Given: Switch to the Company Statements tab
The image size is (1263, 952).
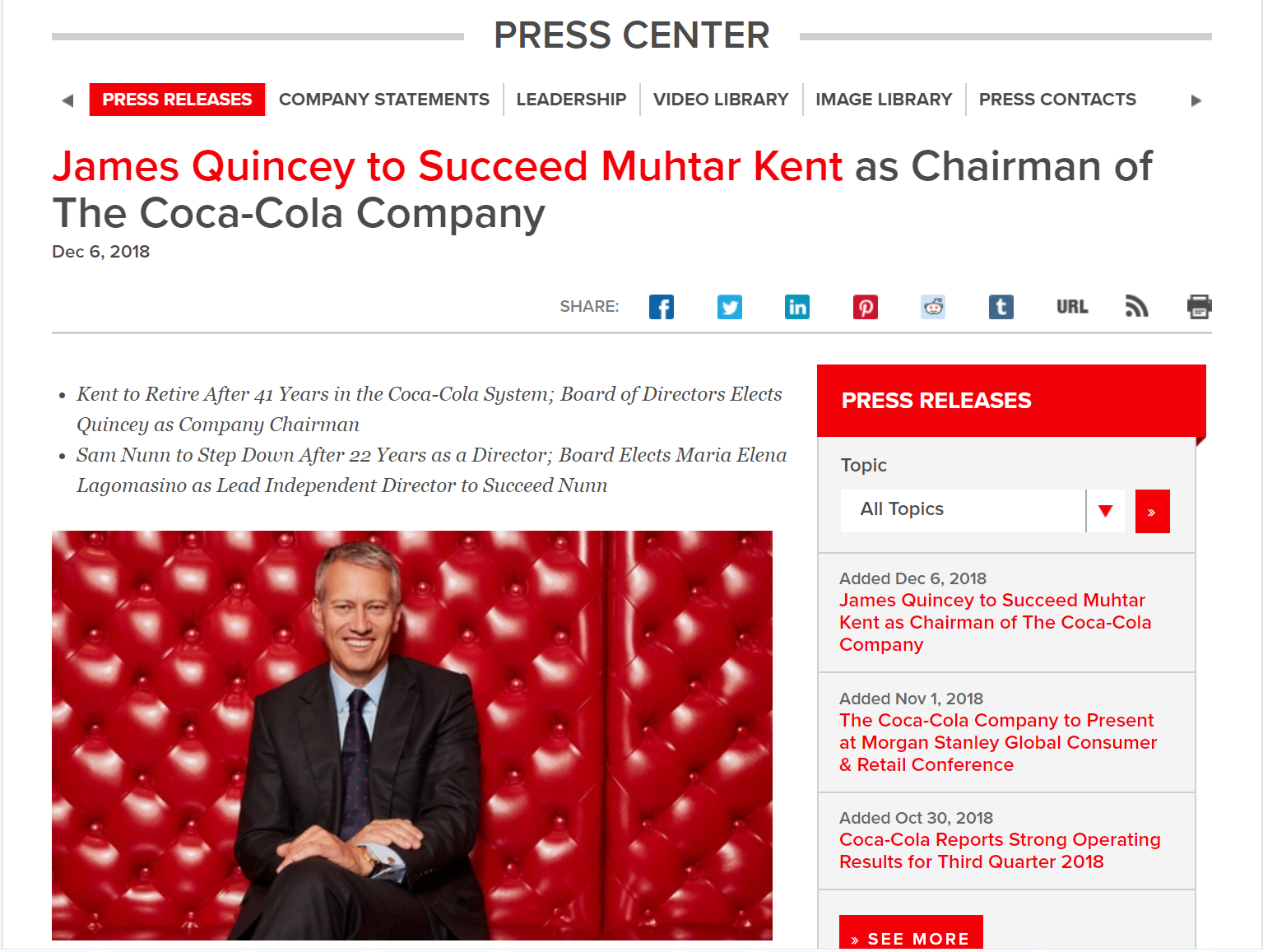Looking at the screenshot, I should point(384,100).
